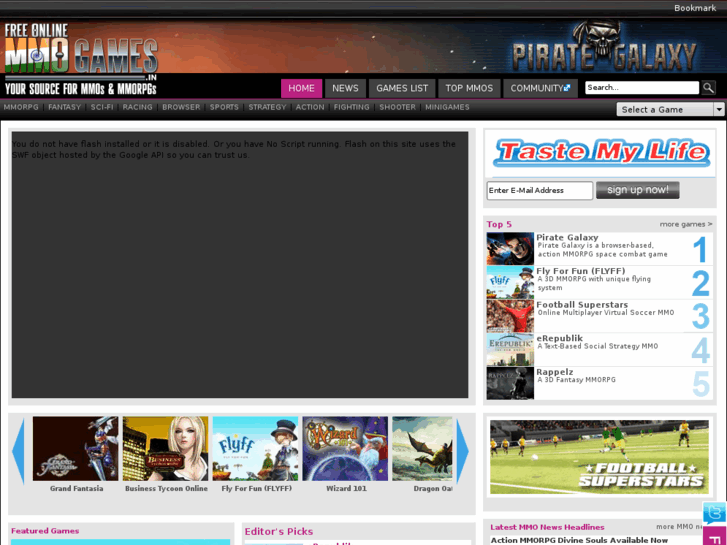Select the FANTASY category
This screenshot has width=727, height=545.
(64, 107)
